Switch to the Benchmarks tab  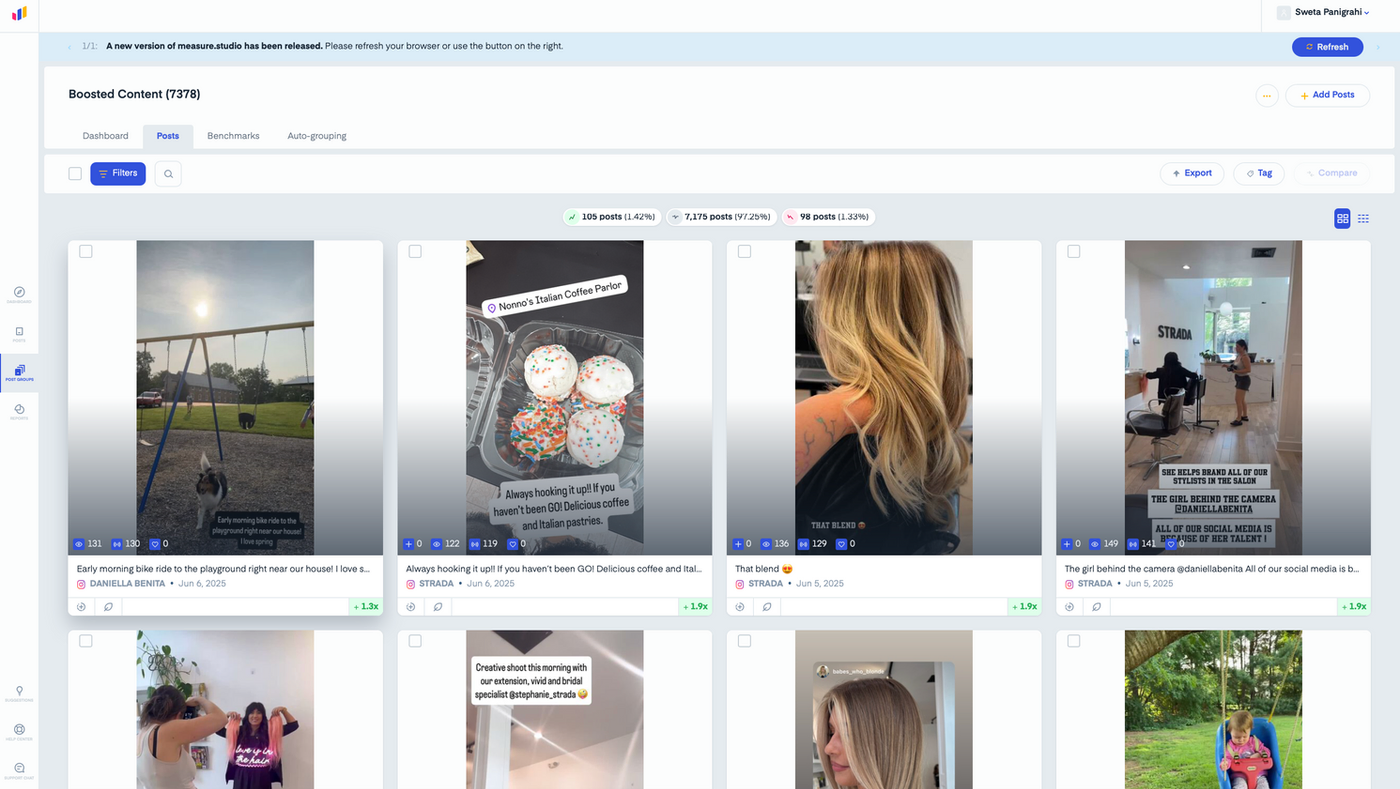click(x=233, y=136)
